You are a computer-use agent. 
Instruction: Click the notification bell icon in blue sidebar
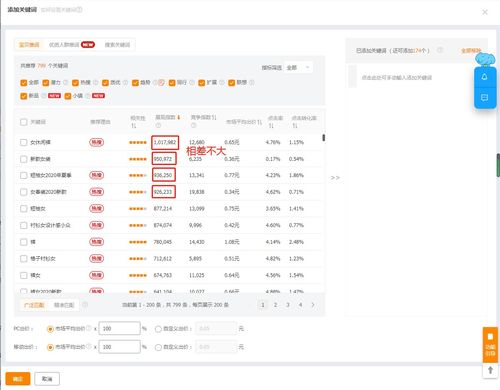click(485, 77)
